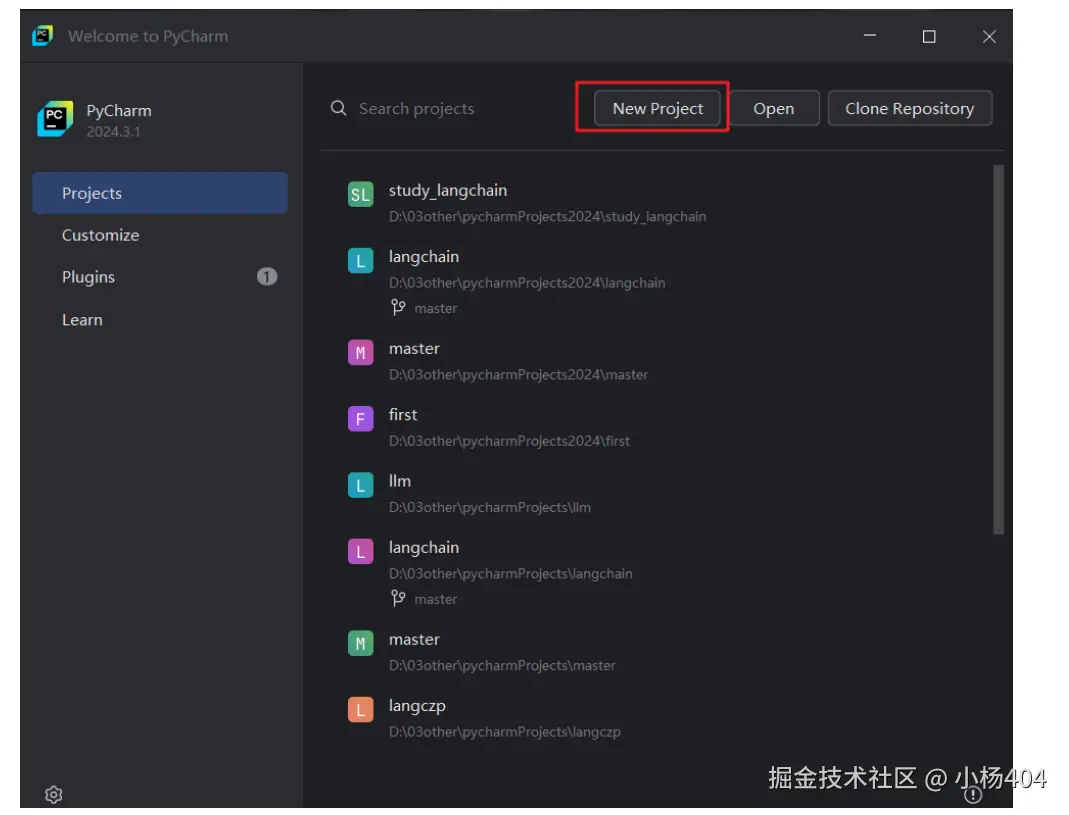The height and width of the screenshot is (815, 1069).
Task: Click the search magnifier icon
Action: pos(339,108)
